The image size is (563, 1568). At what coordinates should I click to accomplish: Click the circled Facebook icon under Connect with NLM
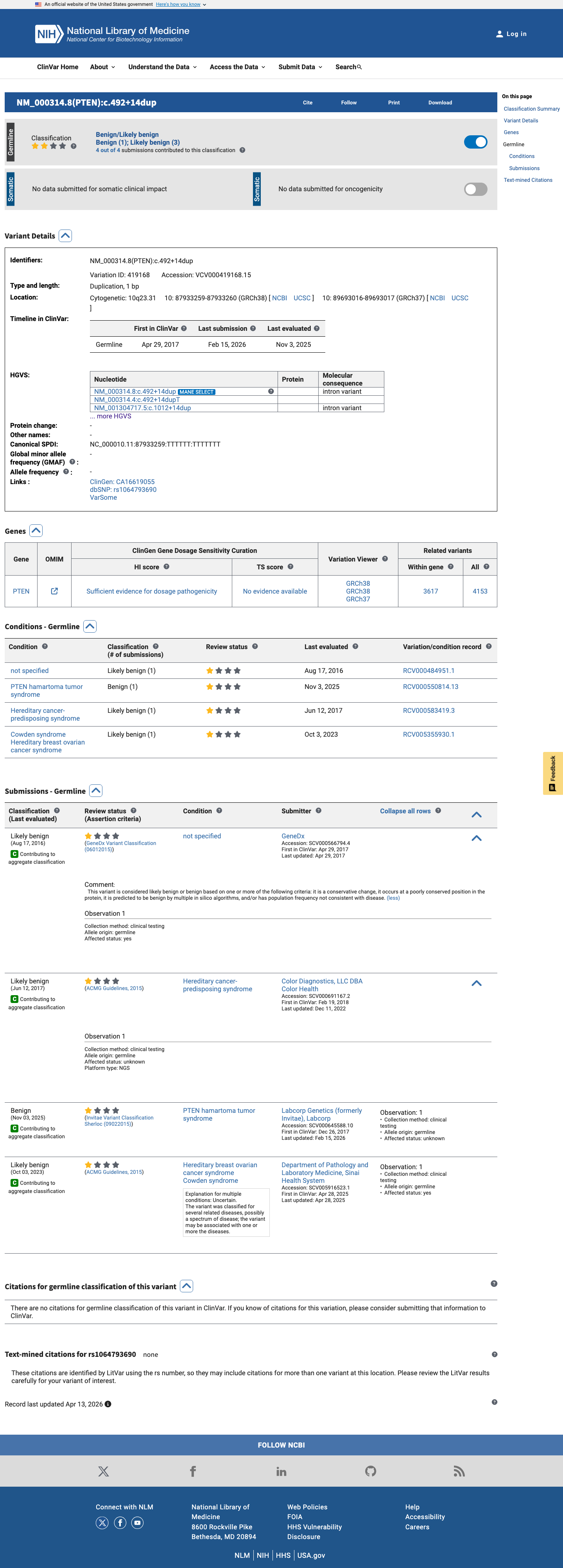coord(120,1523)
